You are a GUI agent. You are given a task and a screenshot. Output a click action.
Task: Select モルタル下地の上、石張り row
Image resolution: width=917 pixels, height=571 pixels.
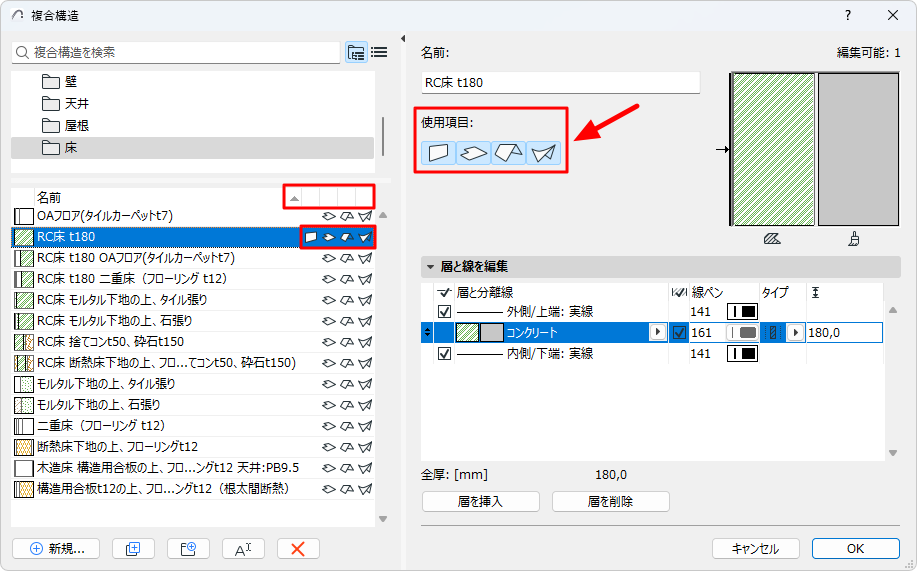click(x=192, y=405)
